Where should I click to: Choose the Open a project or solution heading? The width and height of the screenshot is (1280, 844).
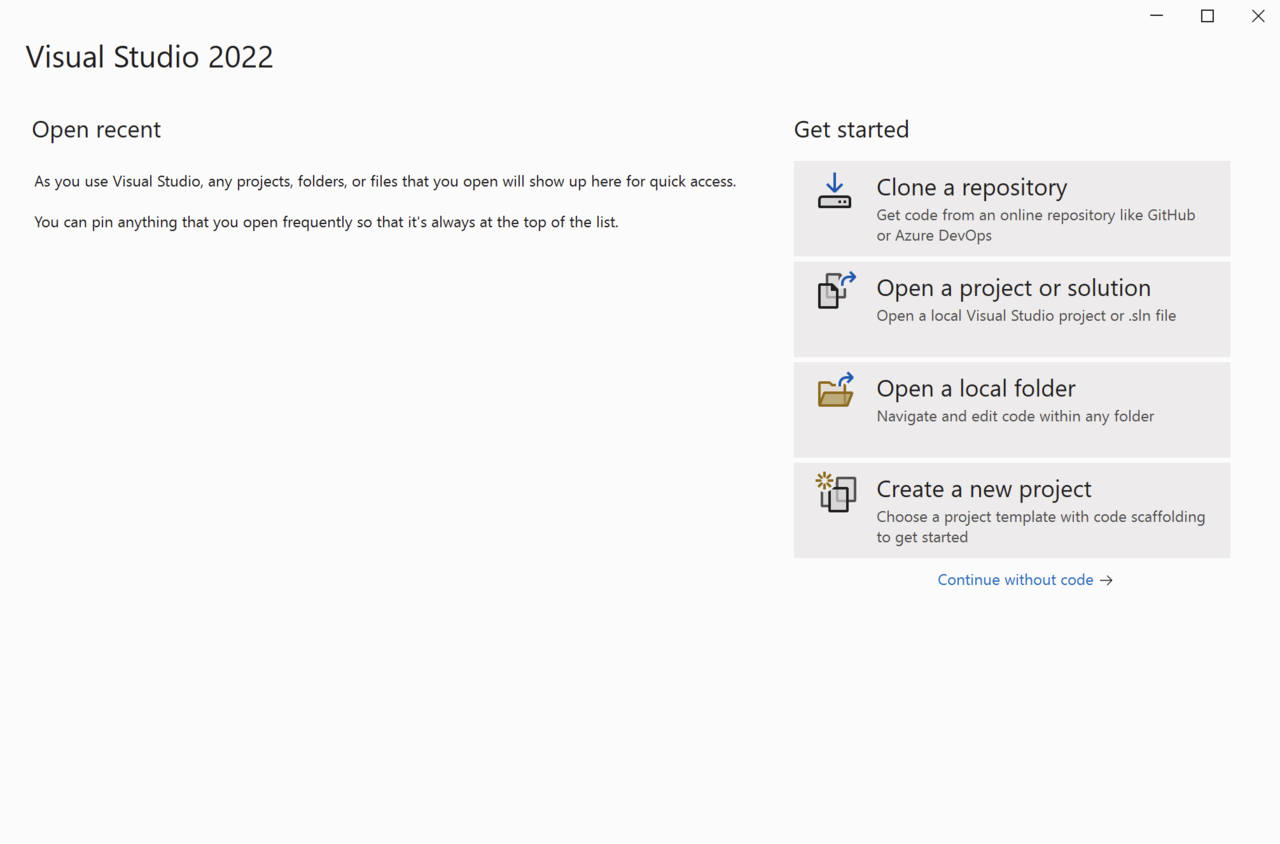pyautogui.click(x=1013, y=288)
